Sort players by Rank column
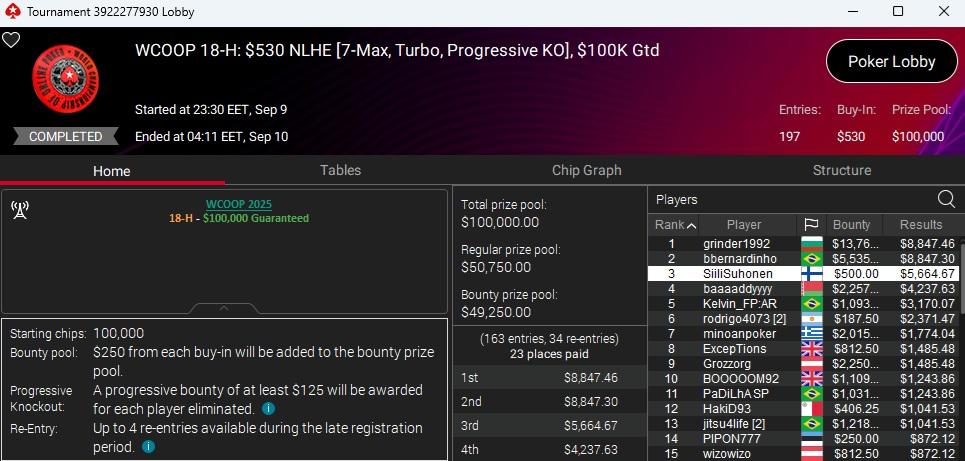The height and width of the screenshot is (461, 965). tap(675, 225)
